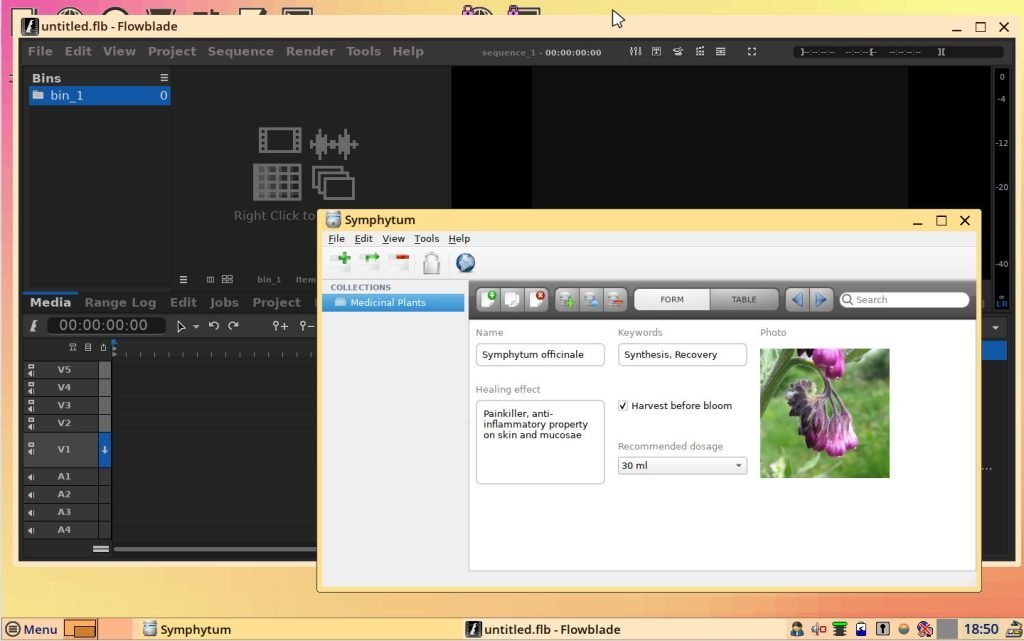Click the grid view icon in the media panel
The height and width of the screenshot is (641, 1024).
227,279
